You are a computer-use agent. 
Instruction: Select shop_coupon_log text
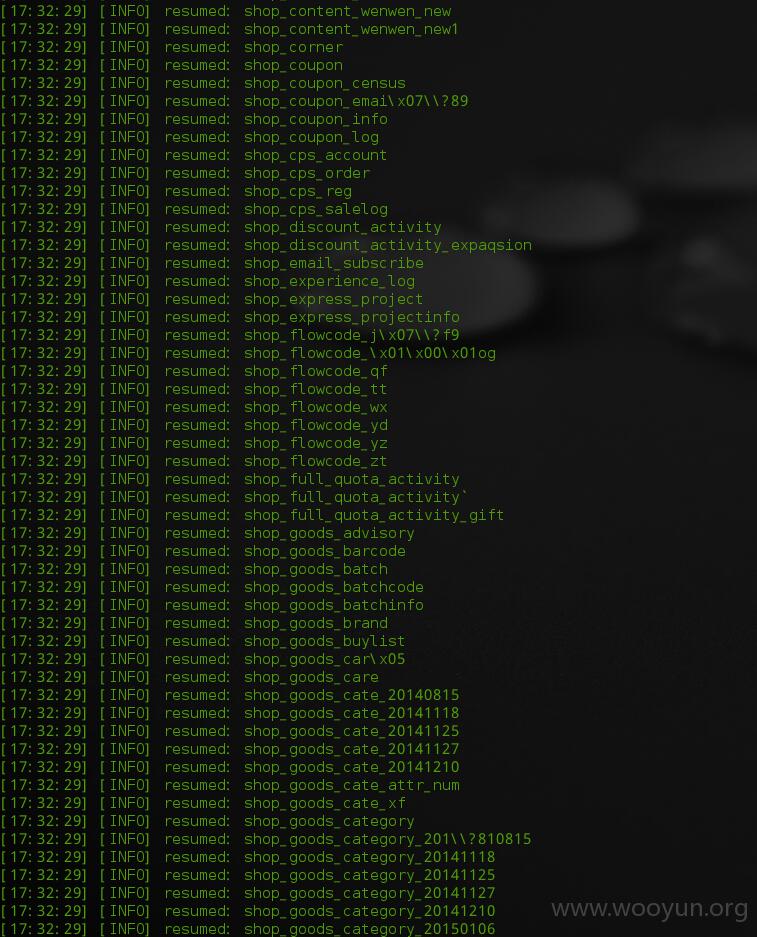(311, 137)
